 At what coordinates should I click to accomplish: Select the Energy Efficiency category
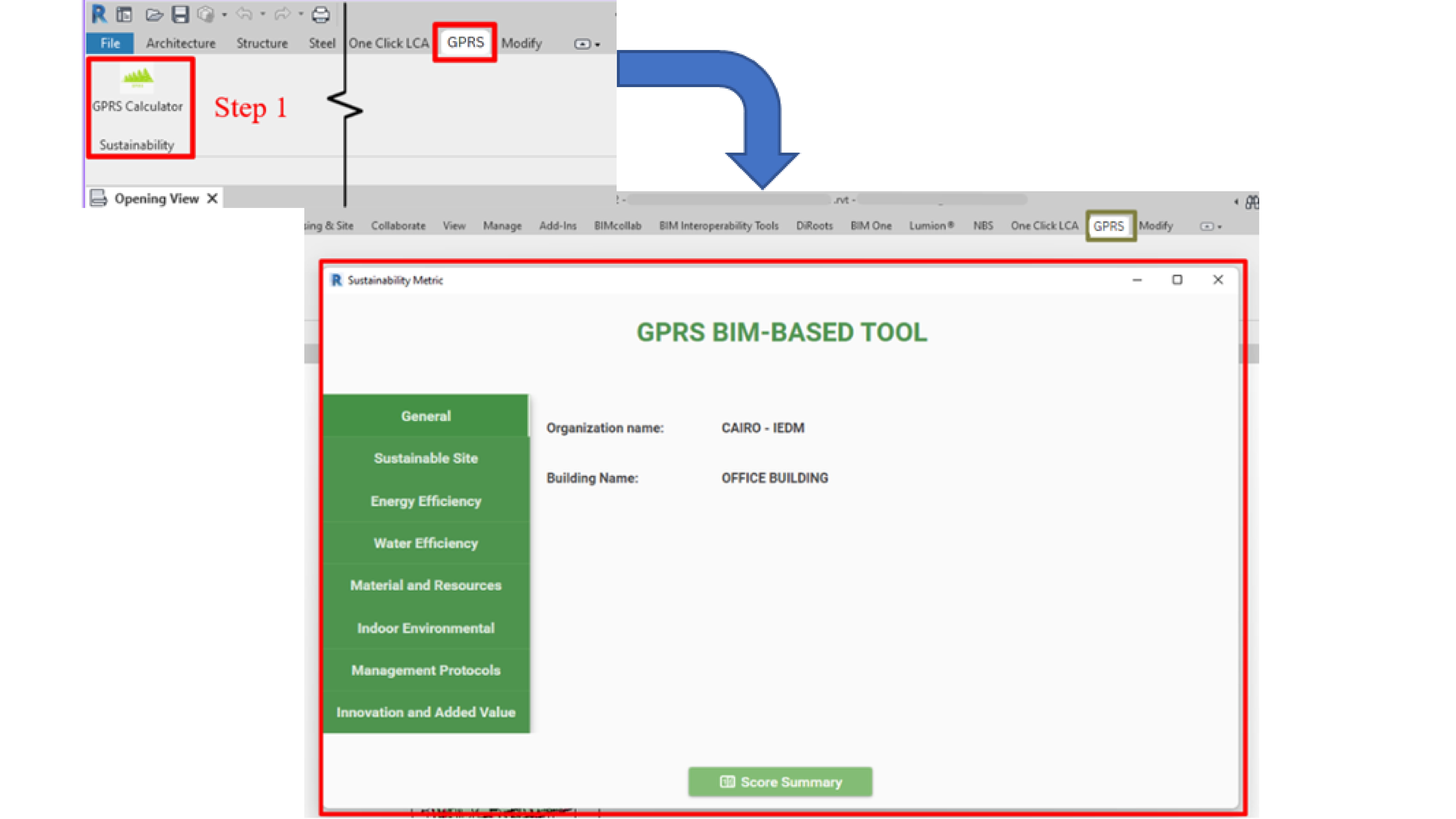(x=426, y=501)
